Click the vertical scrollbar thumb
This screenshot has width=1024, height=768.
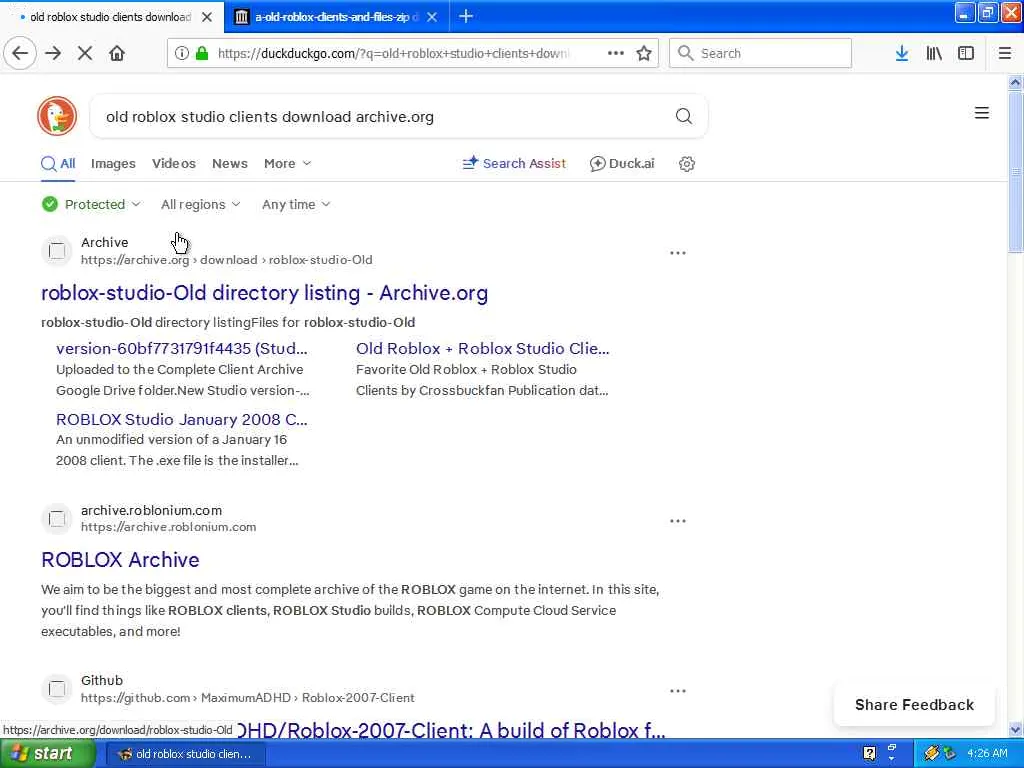[1016, 171]
